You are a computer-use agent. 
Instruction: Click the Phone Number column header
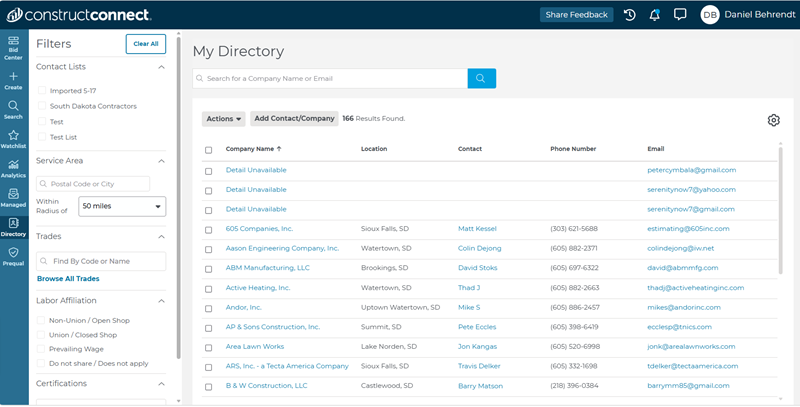coord(573,149)
